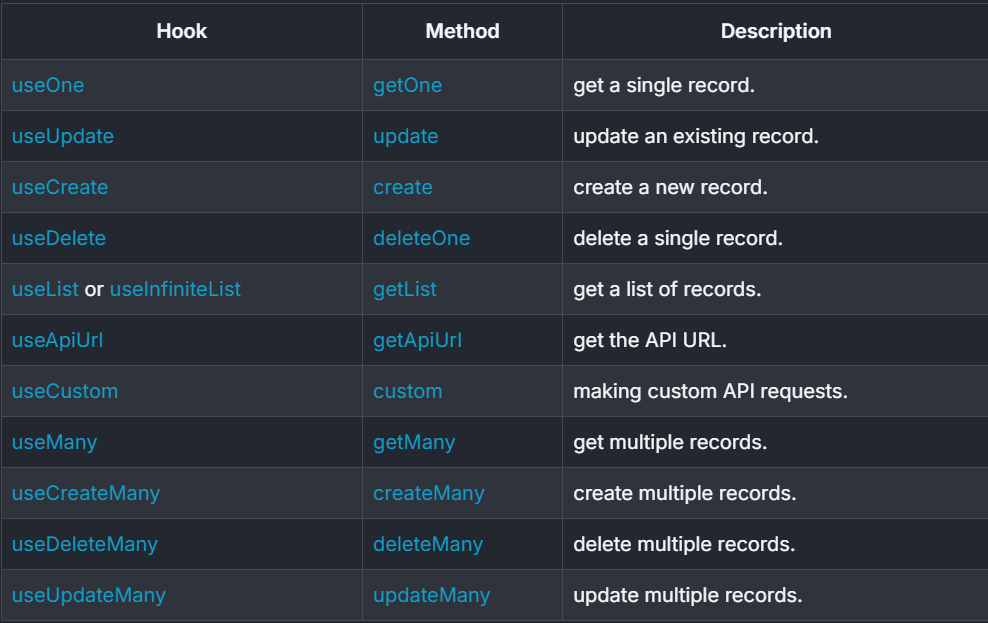This screenshot has height=623, width=988.
Task: Click the useList hook link
Action: (45, 289)
